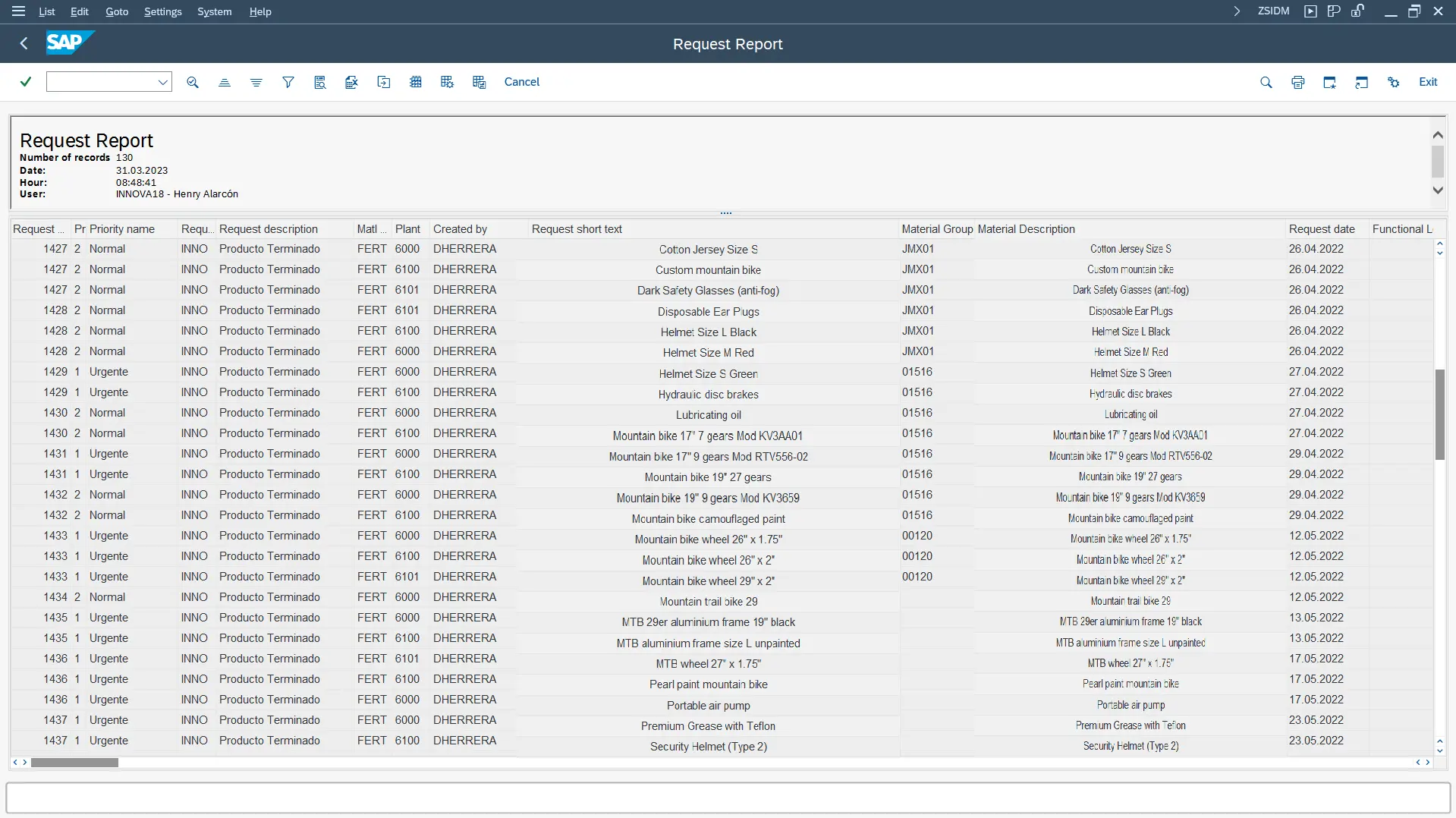This screenshot has height=818, width=1456.
Task: Sort the list in descending order
Action: pos(256,82)
